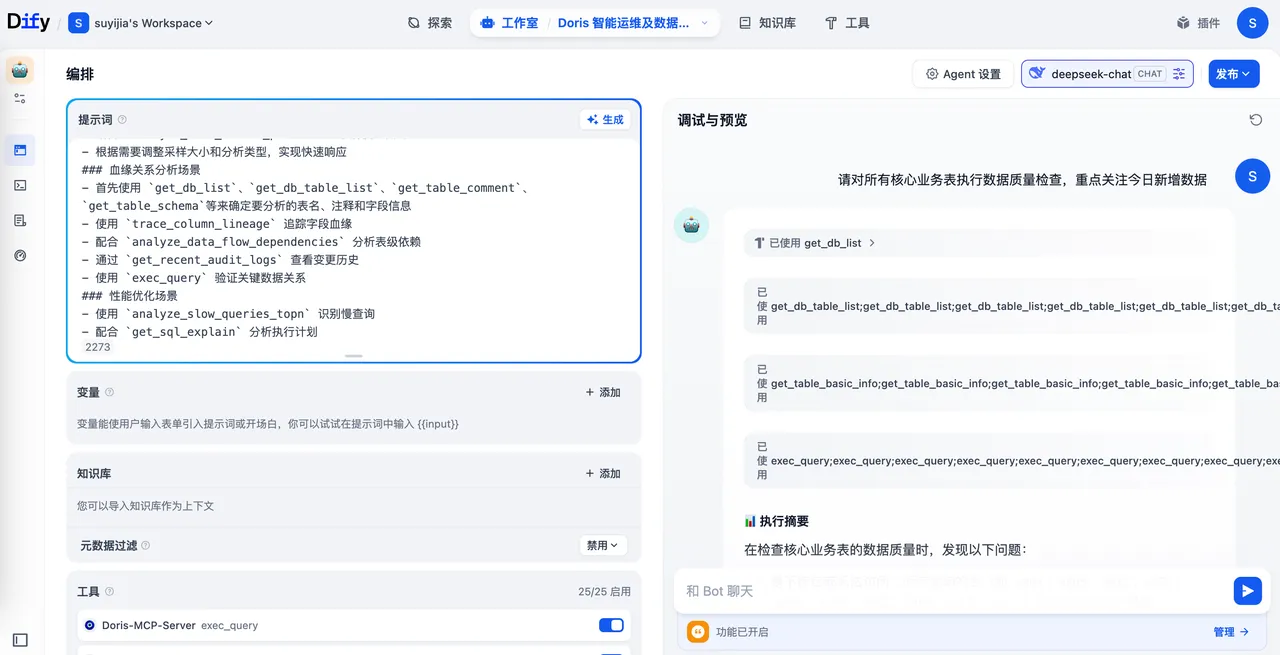Click the suyijia avatar in top-right corner

(x=1252, y=22)
